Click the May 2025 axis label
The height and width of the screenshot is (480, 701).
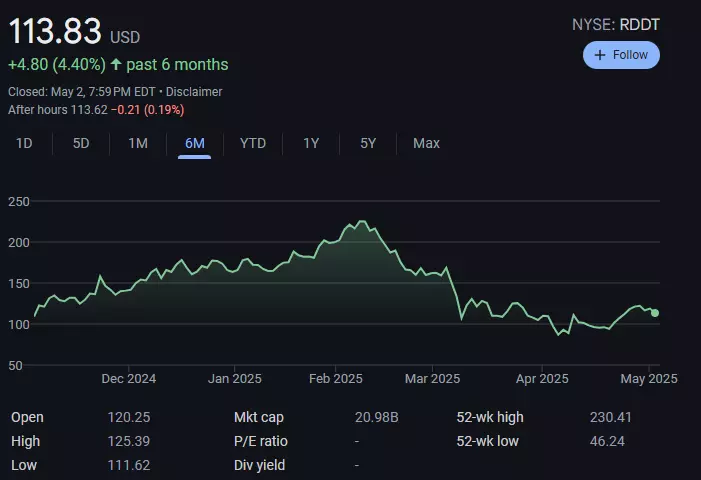click(x=649, y=379)
